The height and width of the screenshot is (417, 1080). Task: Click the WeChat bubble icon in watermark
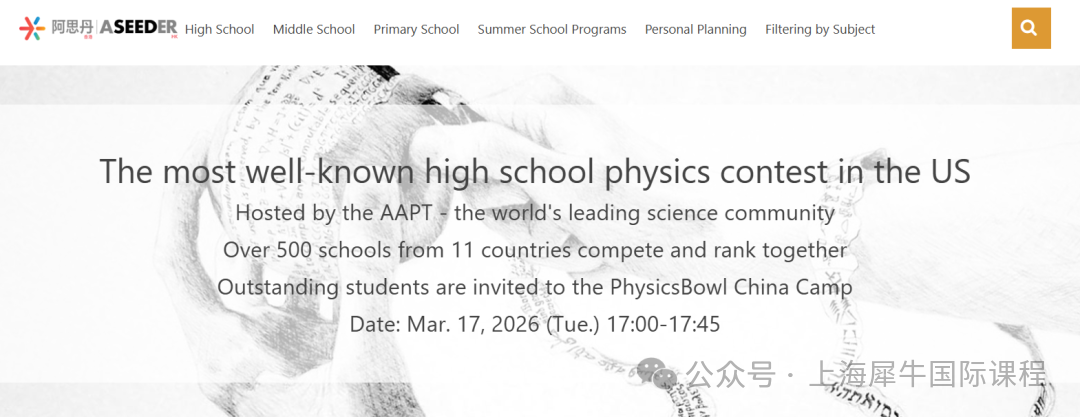click(x=656, y=374)
